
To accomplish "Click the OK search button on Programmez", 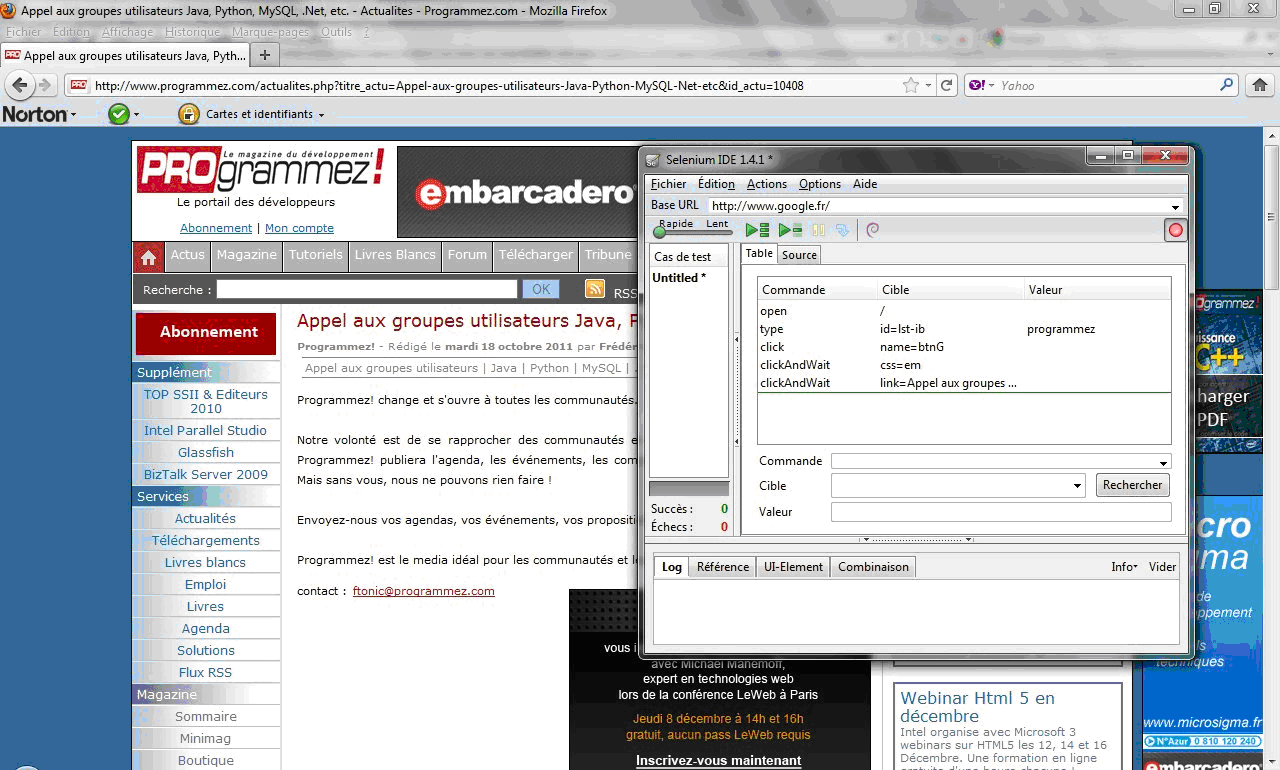I will (x=541, y=289).
